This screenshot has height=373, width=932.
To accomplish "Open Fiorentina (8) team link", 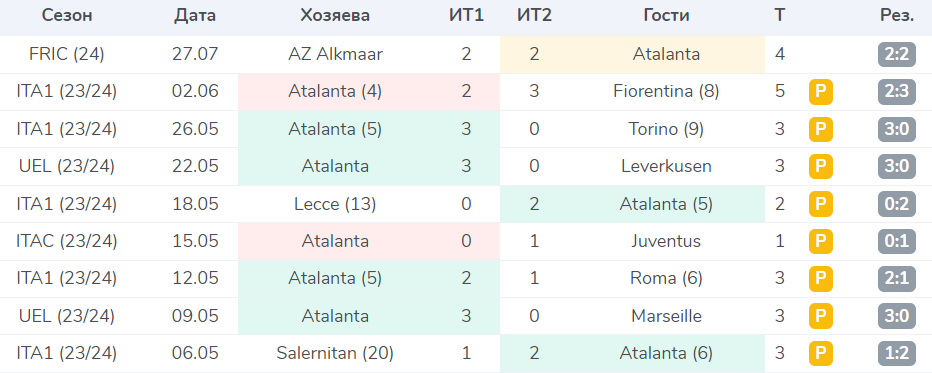I will pos(666,92).
